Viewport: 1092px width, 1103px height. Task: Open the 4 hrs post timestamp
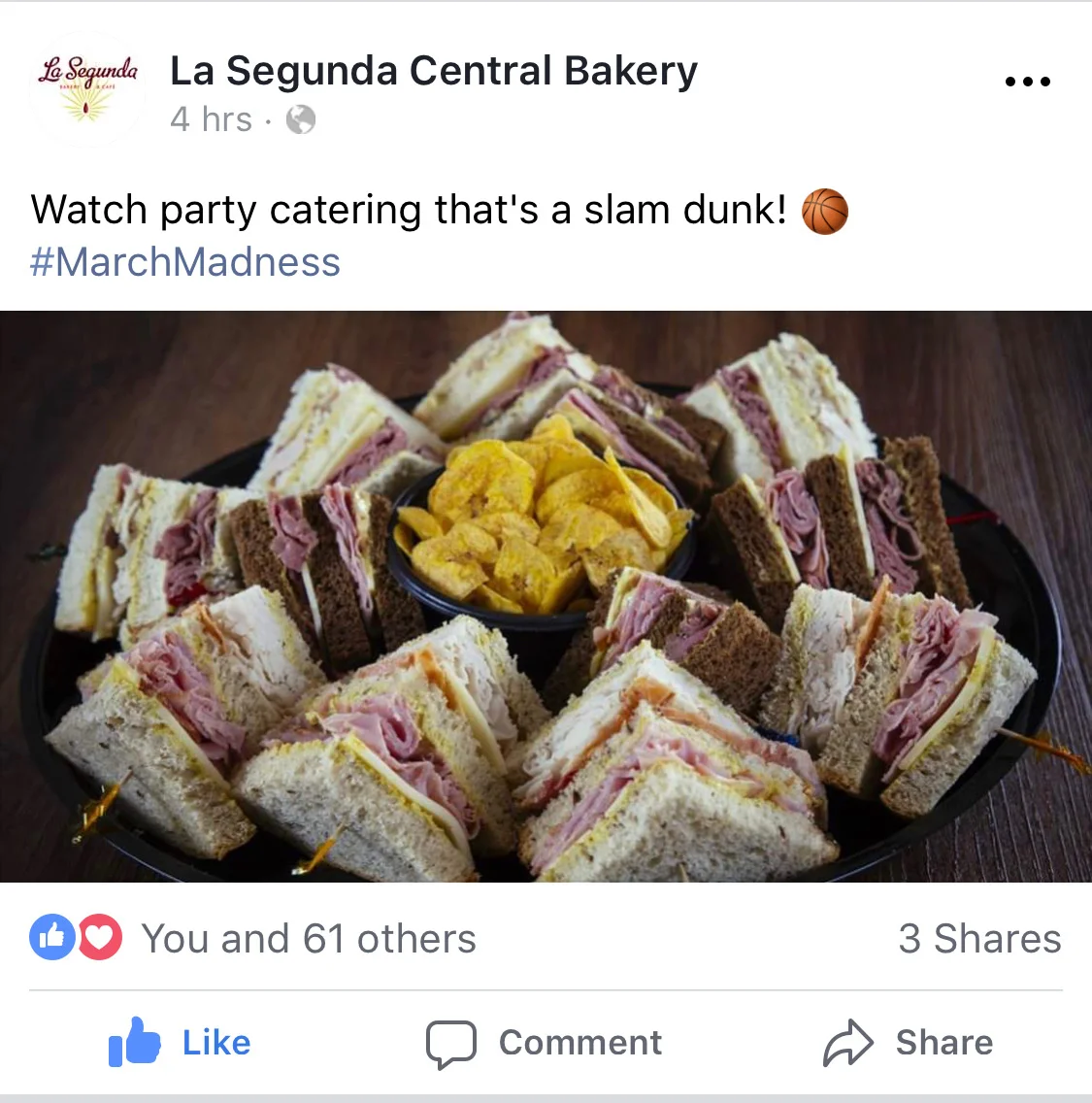(x=211, y=119)
